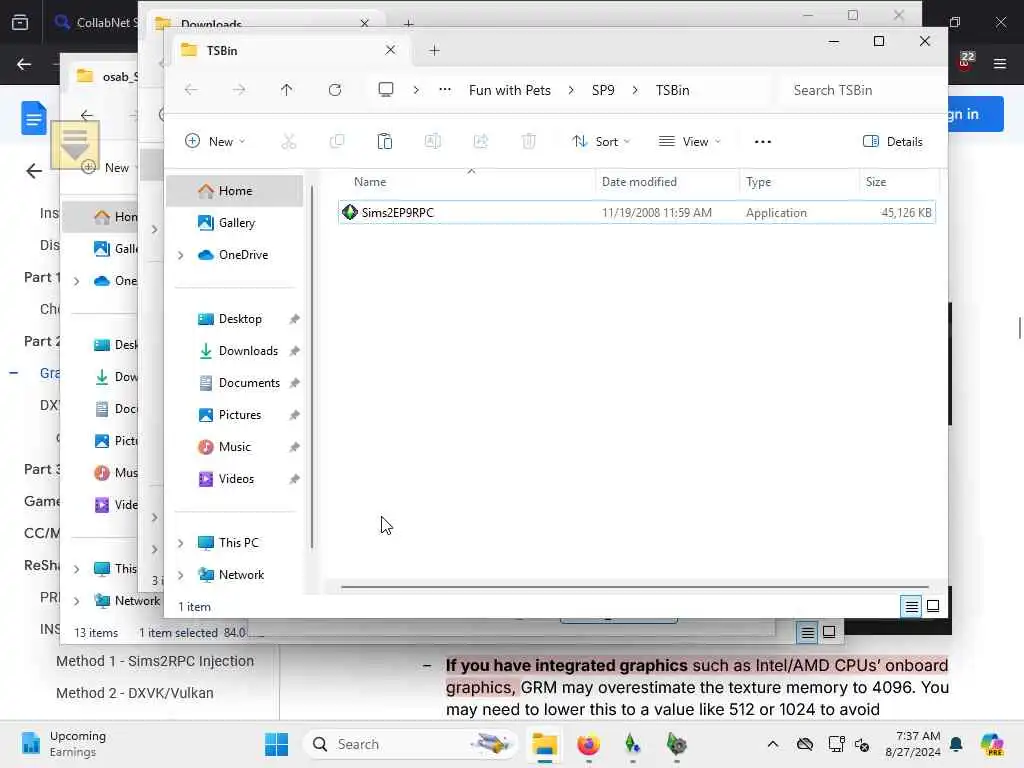
Task: Click the Copy icon in toolbar
Action: (337, 142)
